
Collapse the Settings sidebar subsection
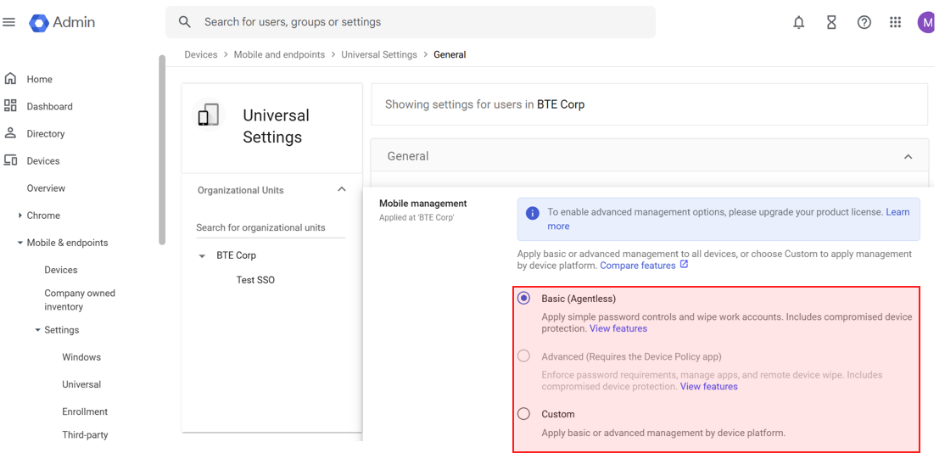(38, 330)
